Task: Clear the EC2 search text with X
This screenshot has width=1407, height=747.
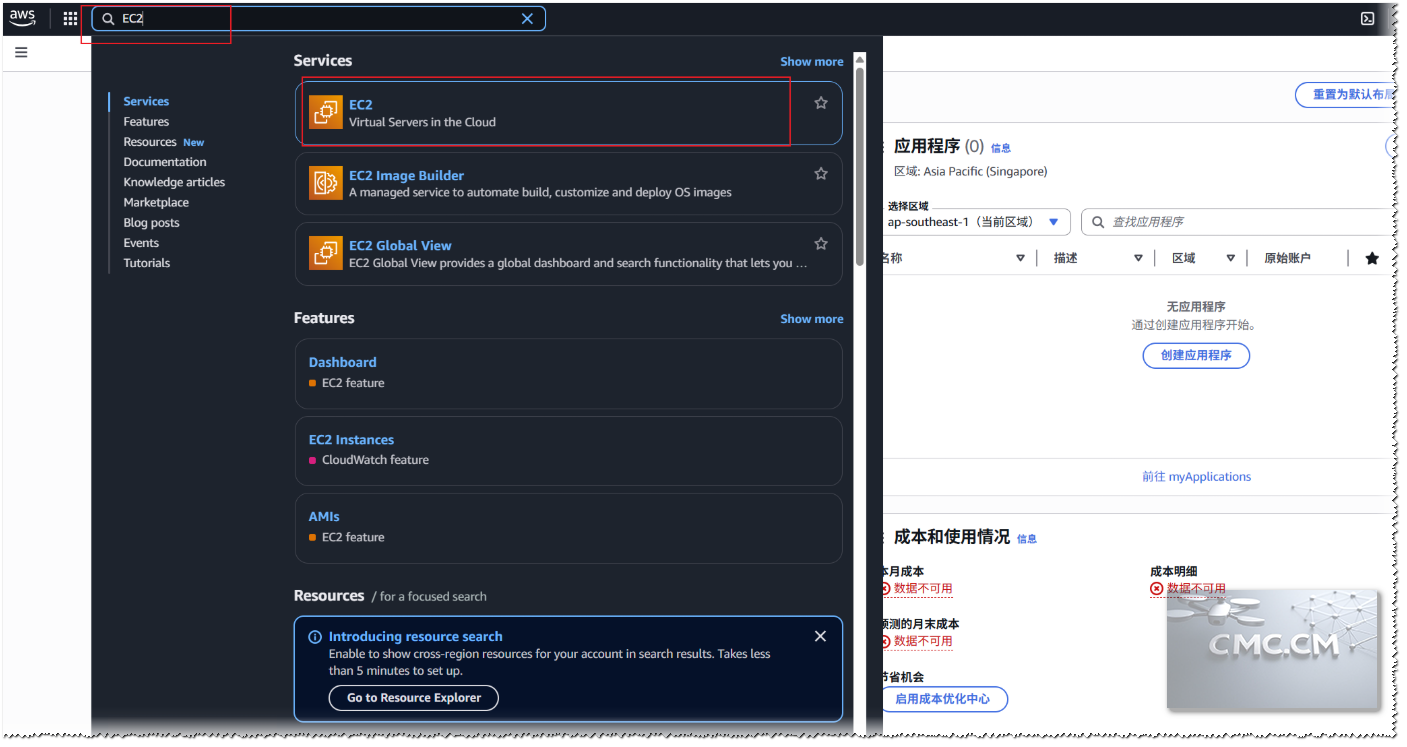Action: point(527,19)
